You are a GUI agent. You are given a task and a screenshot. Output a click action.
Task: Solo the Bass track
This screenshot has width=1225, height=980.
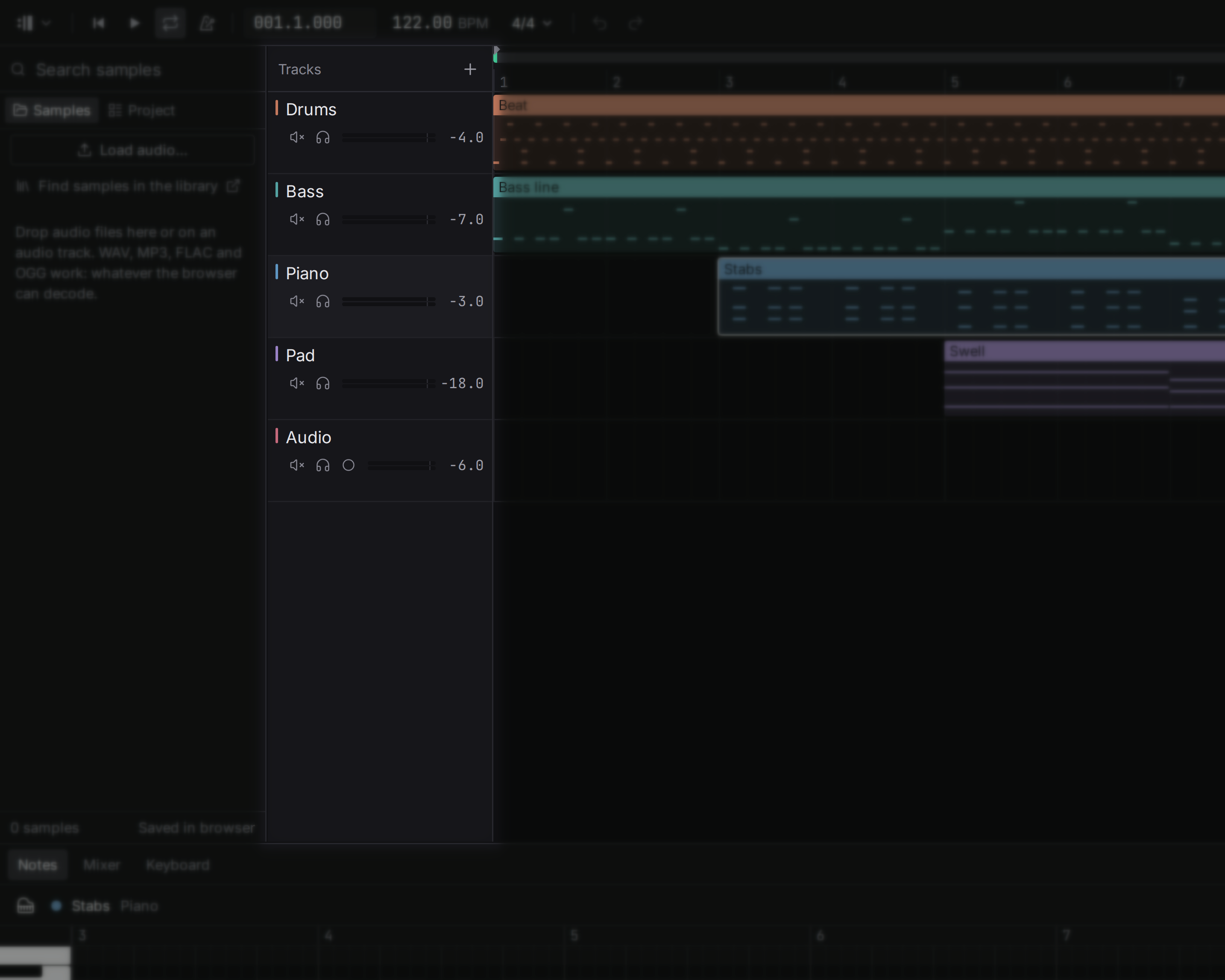(x=323, y=219)
